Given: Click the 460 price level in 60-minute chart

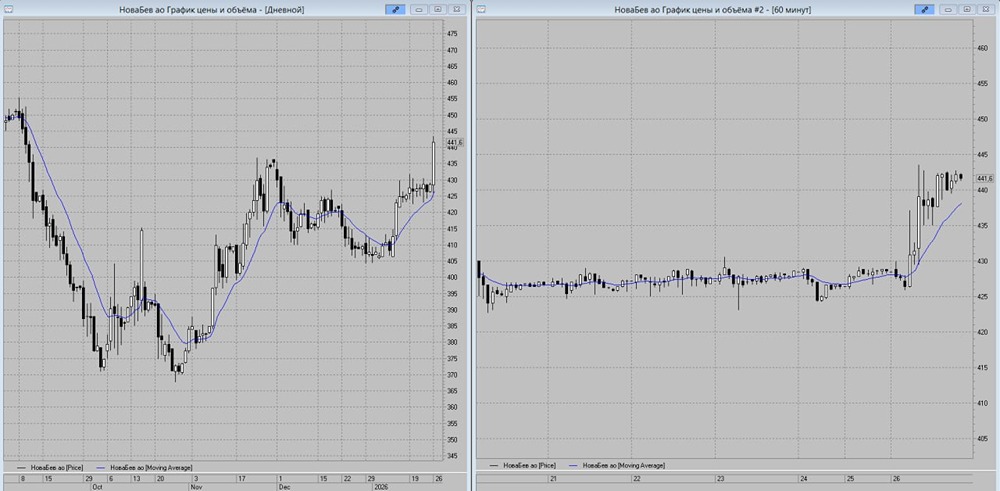Looking at the screenshot, I should pyautogui.click(x=982, y=48).
